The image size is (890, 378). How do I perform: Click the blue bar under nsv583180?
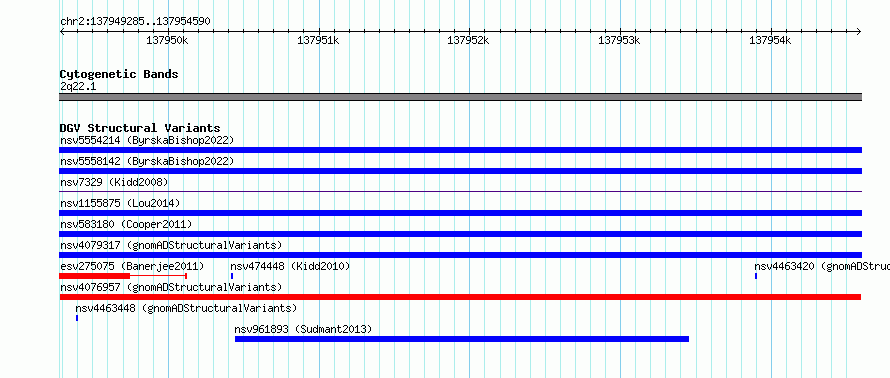460,234
